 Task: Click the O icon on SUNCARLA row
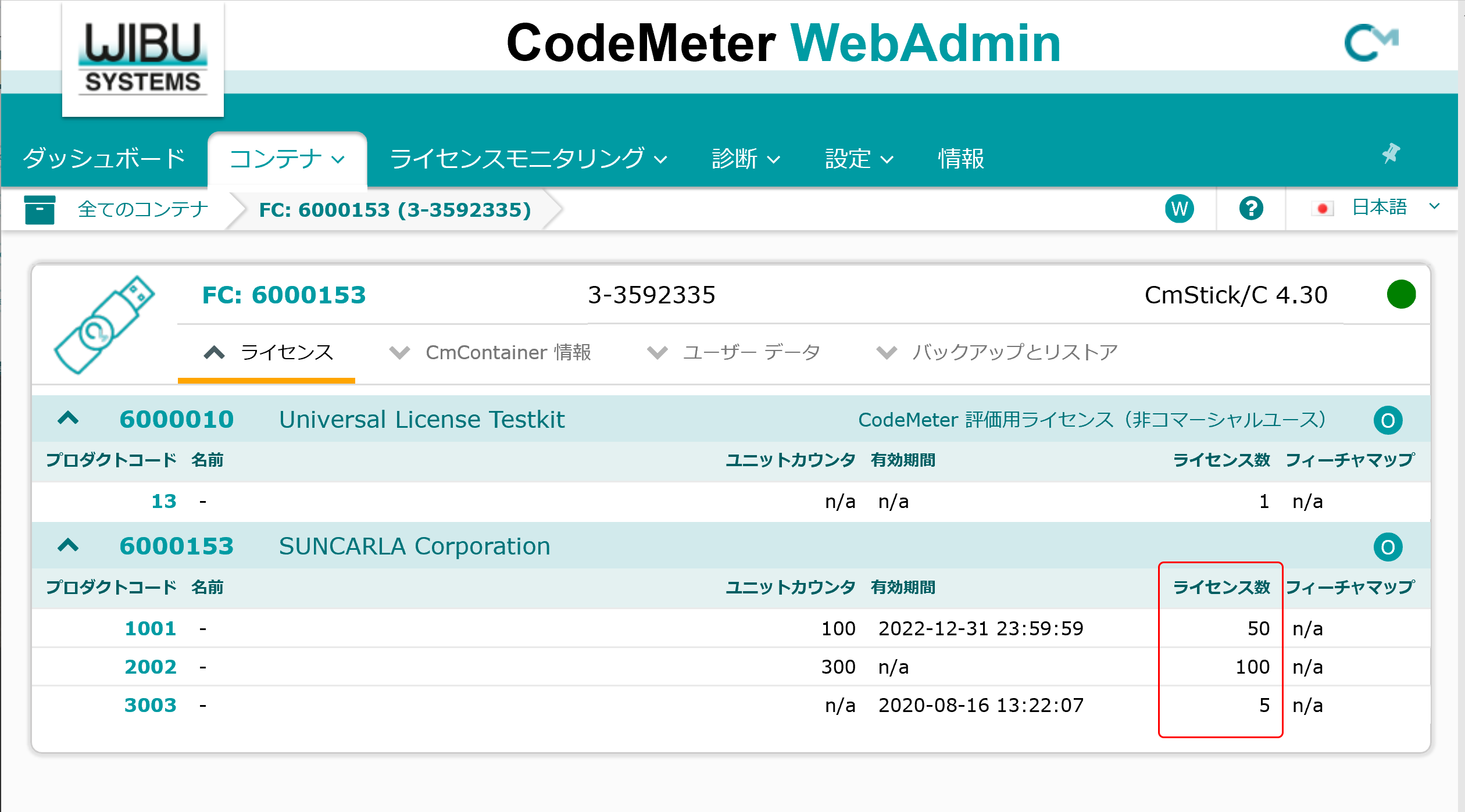point(1388,546)
